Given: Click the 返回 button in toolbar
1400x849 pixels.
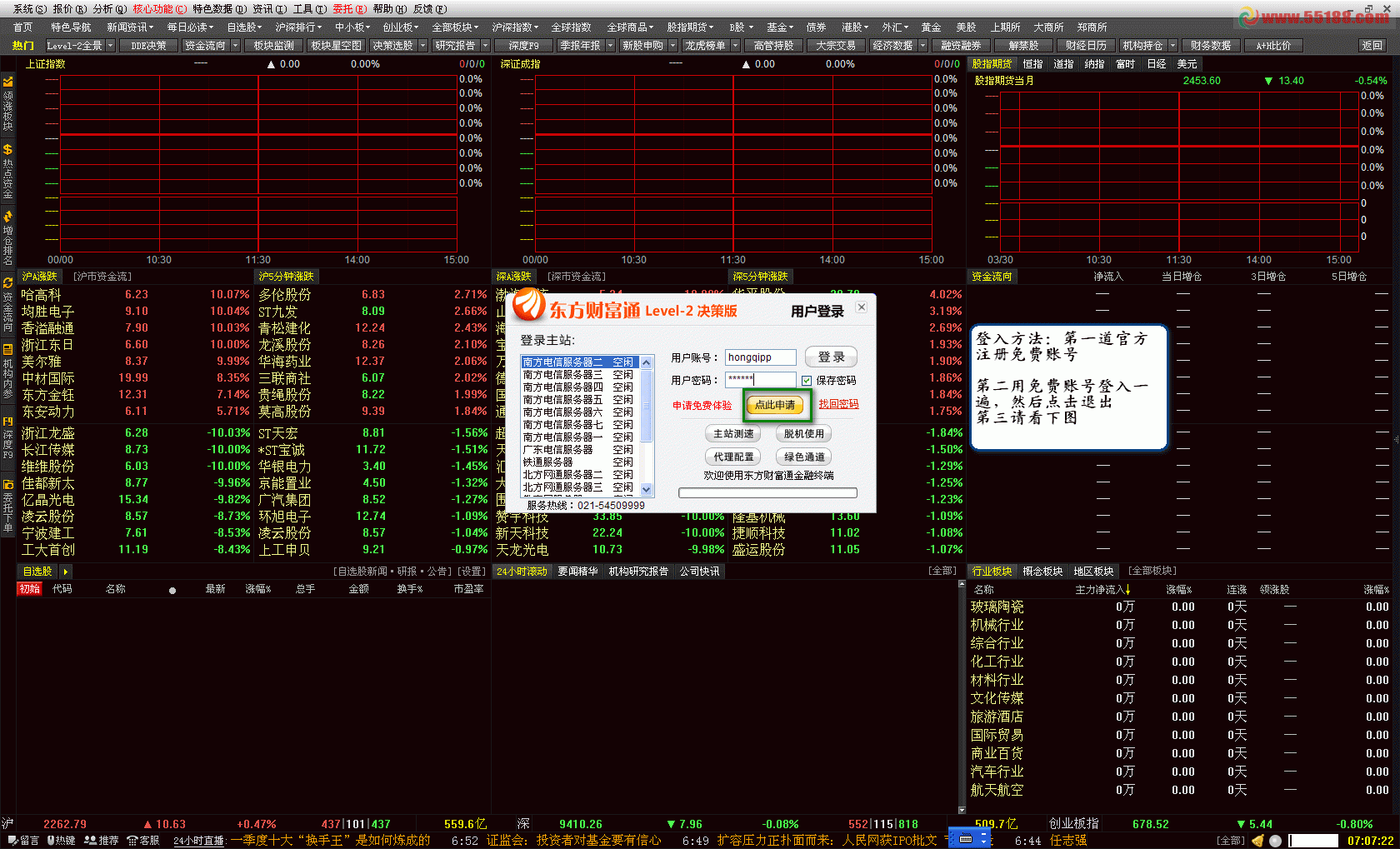Looking at the screenshot, I should point(1372,46).
